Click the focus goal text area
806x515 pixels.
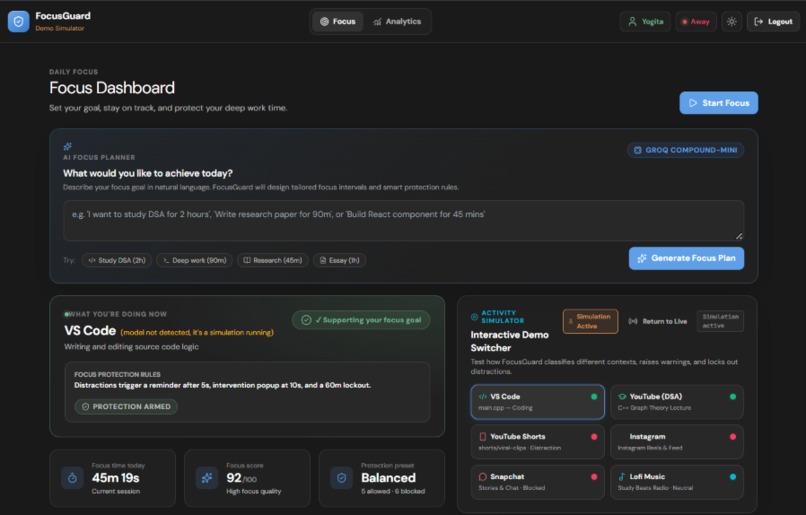[404, 220]
